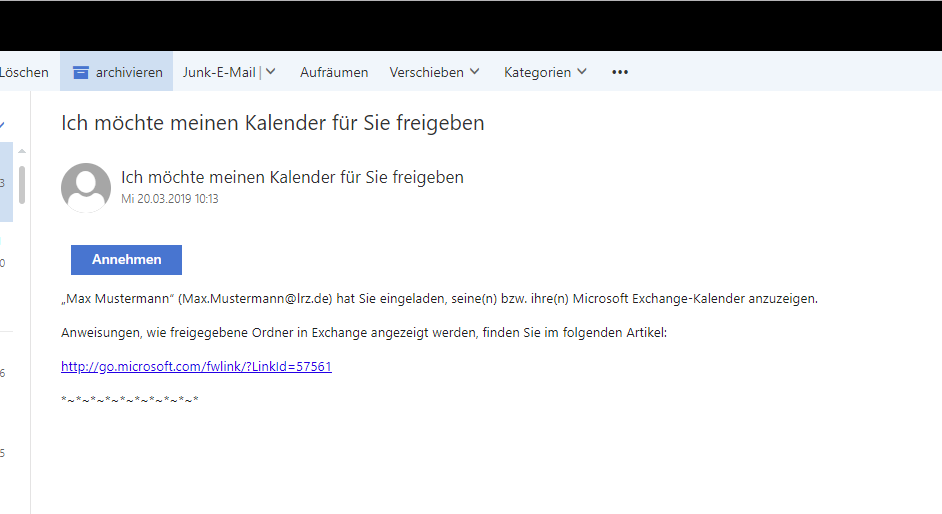The width and height of the screenshot is (942, 514).
Task: Open the Verschieben dropdown
Action: point(434,72)
